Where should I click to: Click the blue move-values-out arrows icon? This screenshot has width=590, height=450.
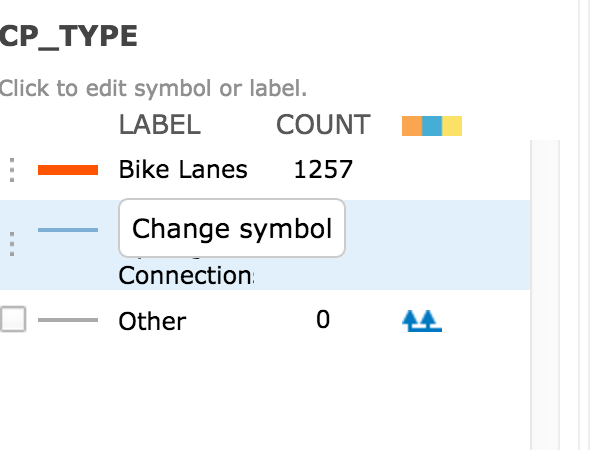pos(422,321)
